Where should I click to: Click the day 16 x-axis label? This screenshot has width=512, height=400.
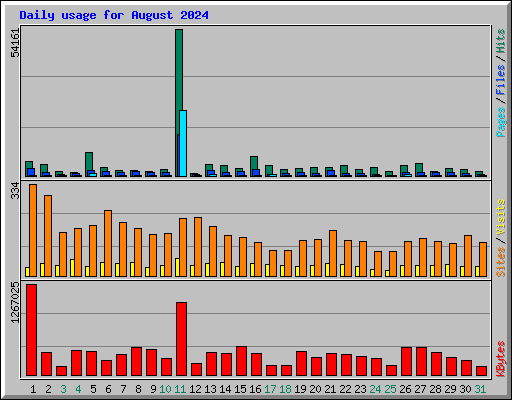(x=255, y=389)
